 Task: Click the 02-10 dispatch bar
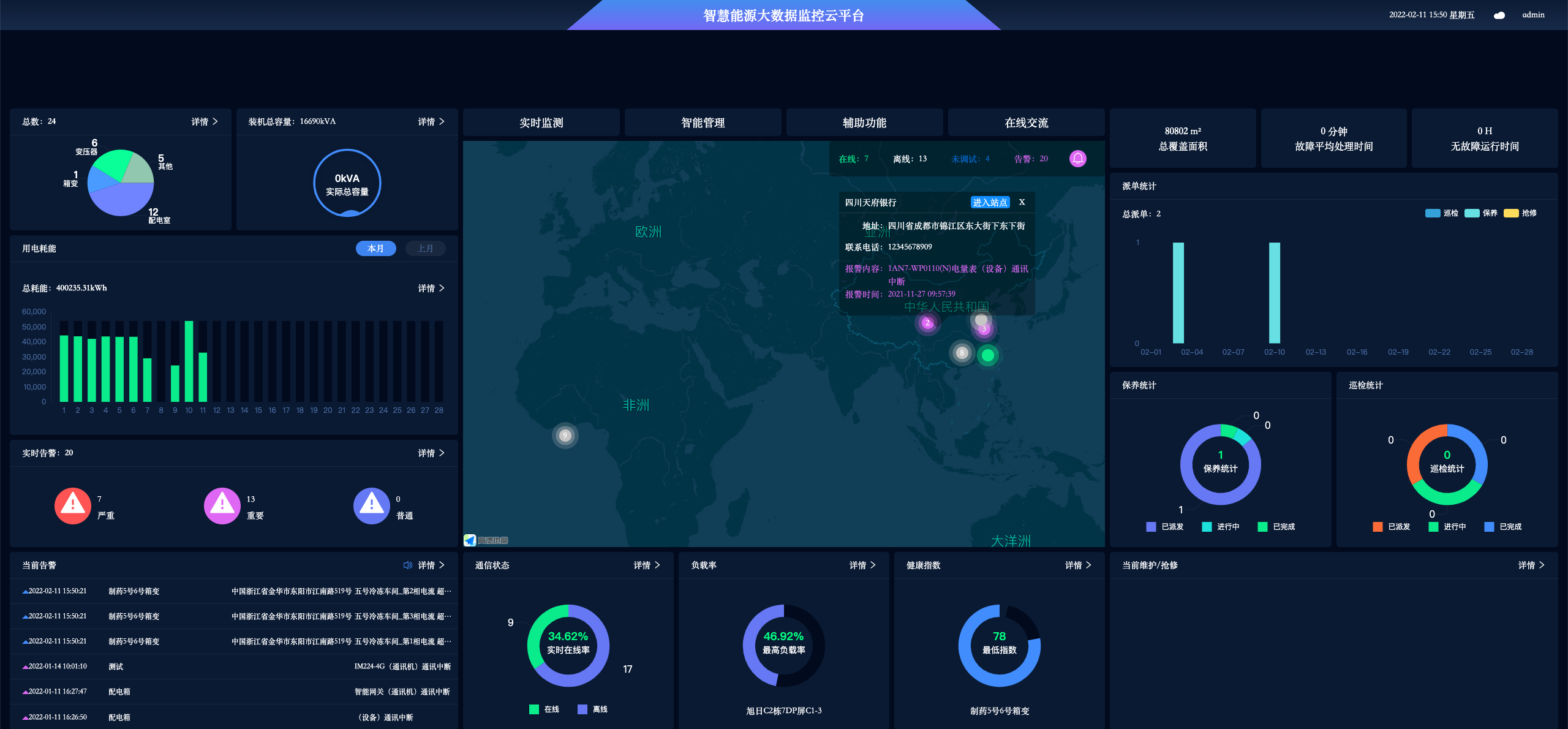[x=1275, y=293]
